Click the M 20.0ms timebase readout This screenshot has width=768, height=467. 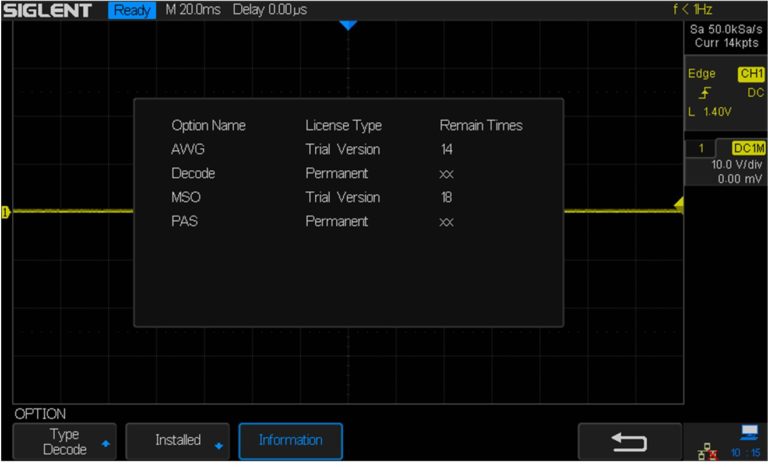194,10
